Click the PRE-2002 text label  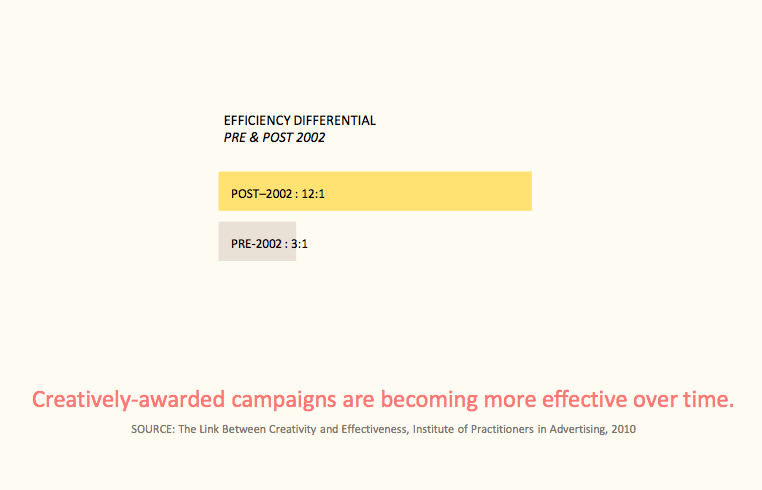[256, 244]
